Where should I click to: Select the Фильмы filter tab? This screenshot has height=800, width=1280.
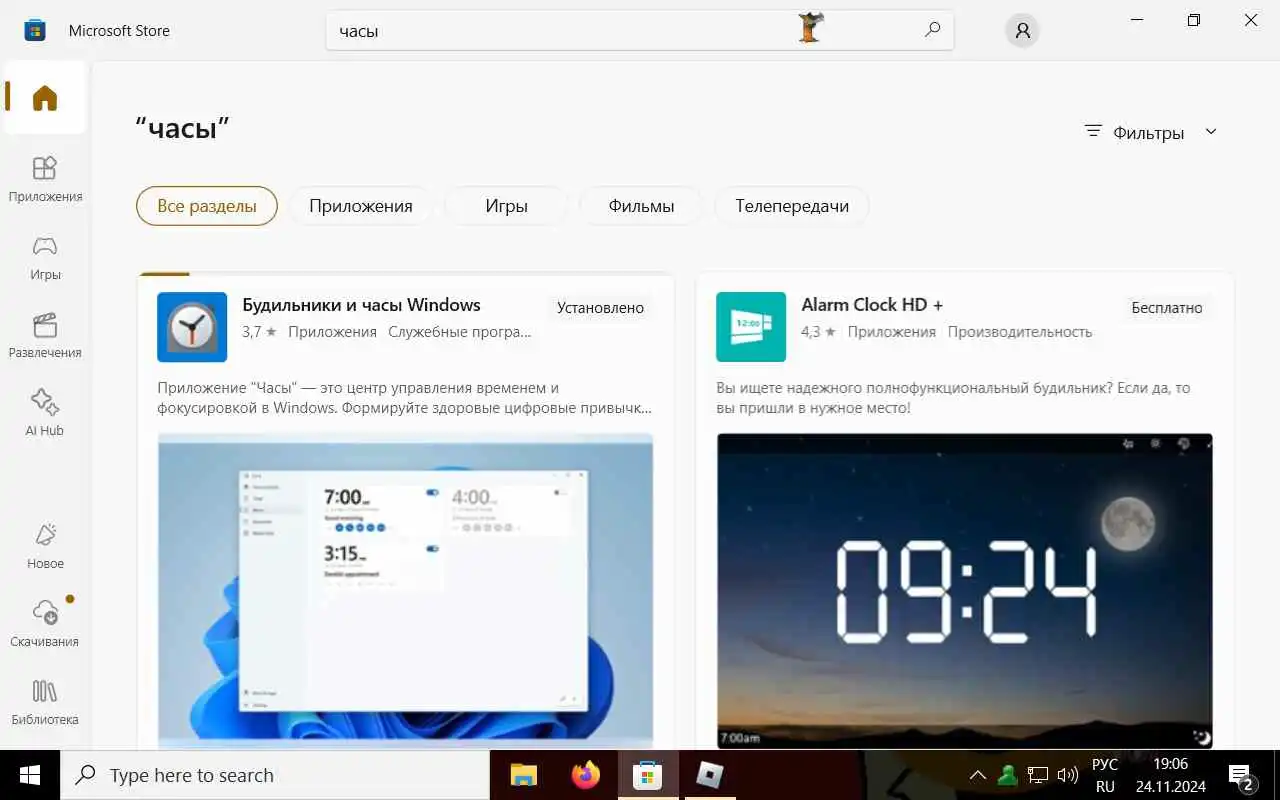(641, 206)
